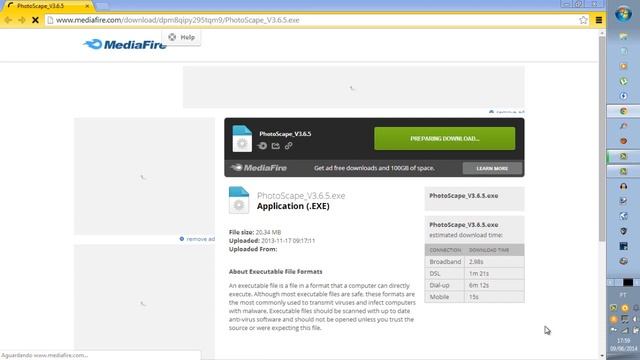The height and width of the screenshot is (360, 640).
Task: Click the Uploaded 2013-11-17 date line
Action: pyautogui.click(x=272, y=241)
